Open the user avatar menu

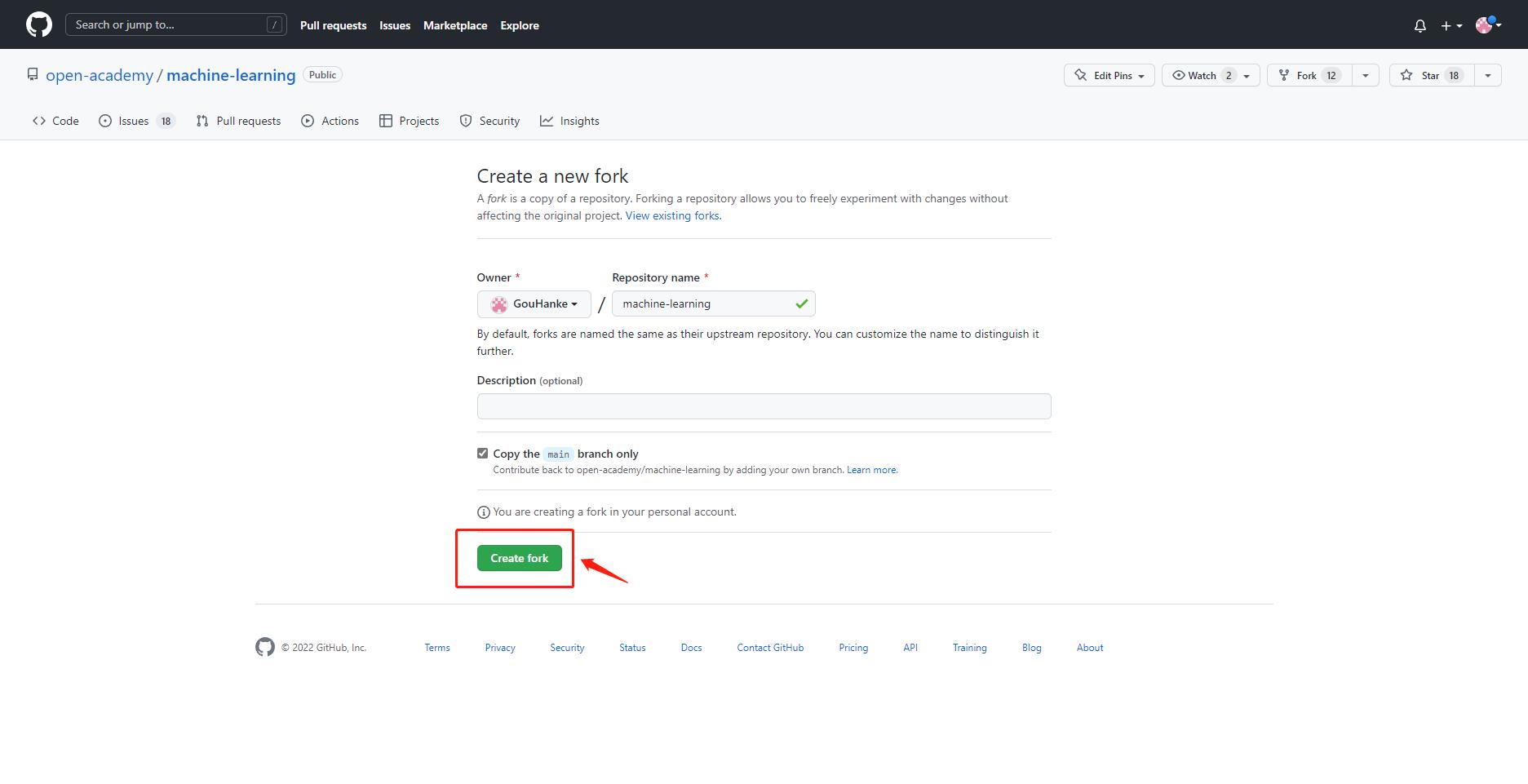pyautogui.click(x=1489, y=25)
